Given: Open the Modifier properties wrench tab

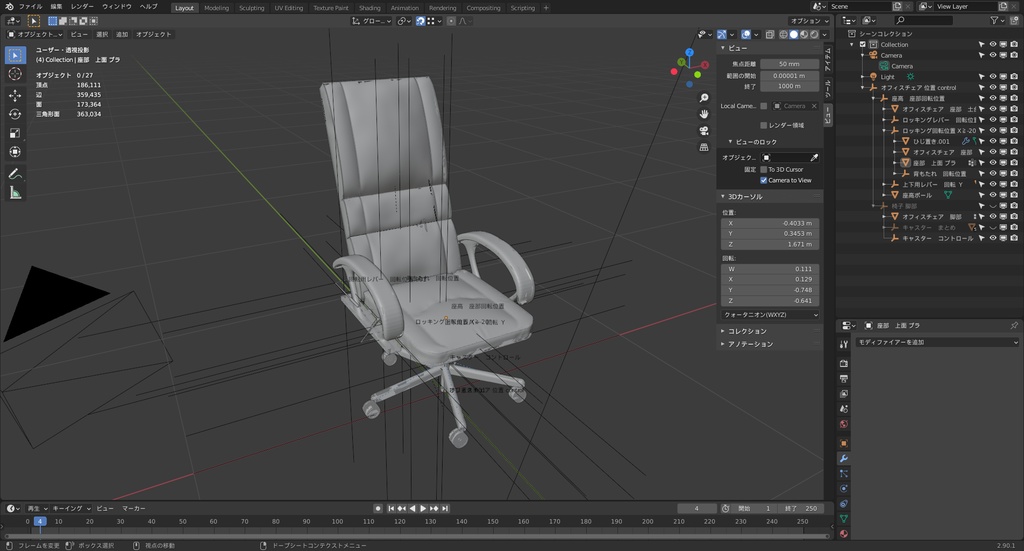Looking at the screenshot, I should click(x=844, y=458).
